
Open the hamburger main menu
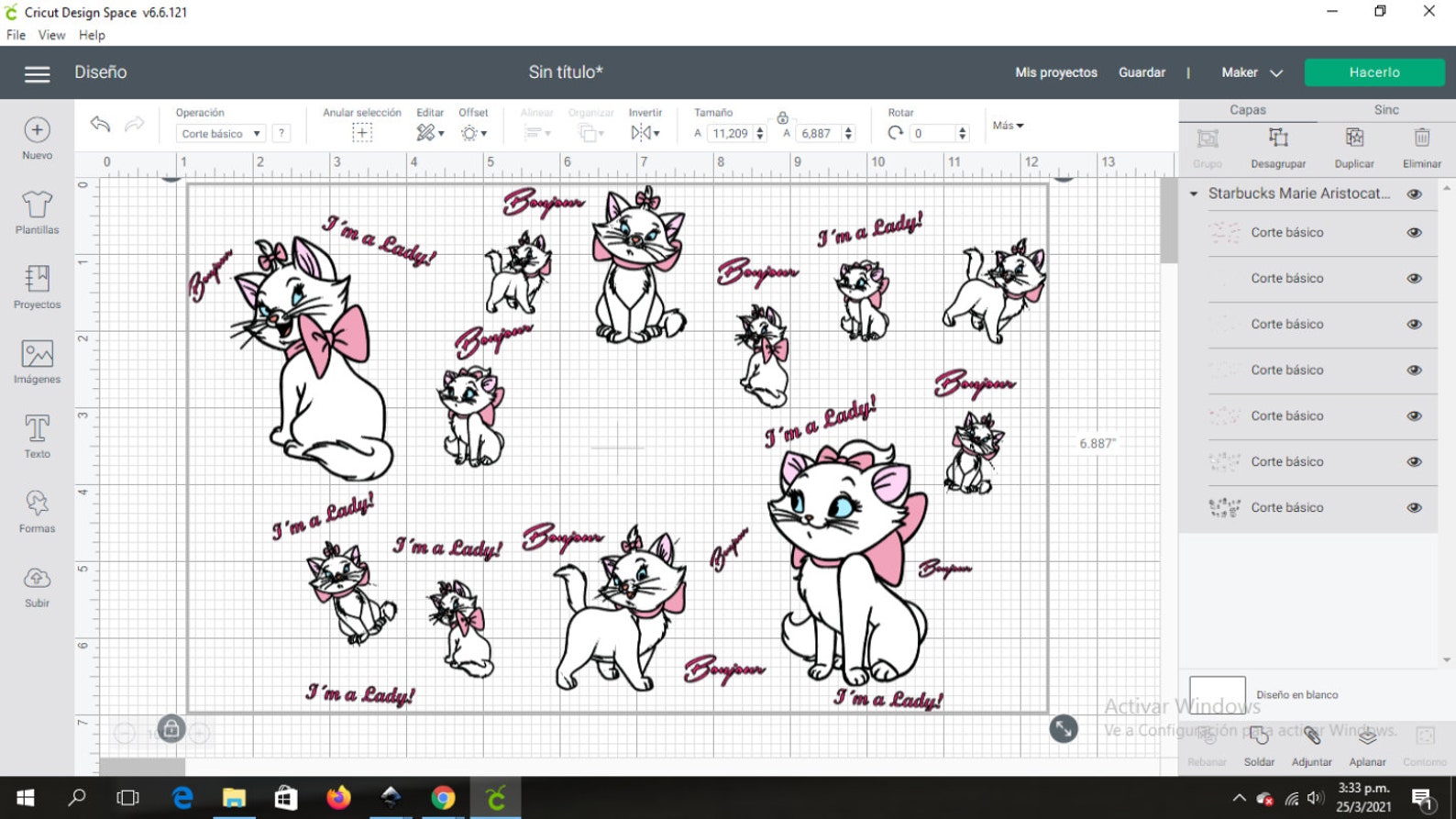[37, 73]
